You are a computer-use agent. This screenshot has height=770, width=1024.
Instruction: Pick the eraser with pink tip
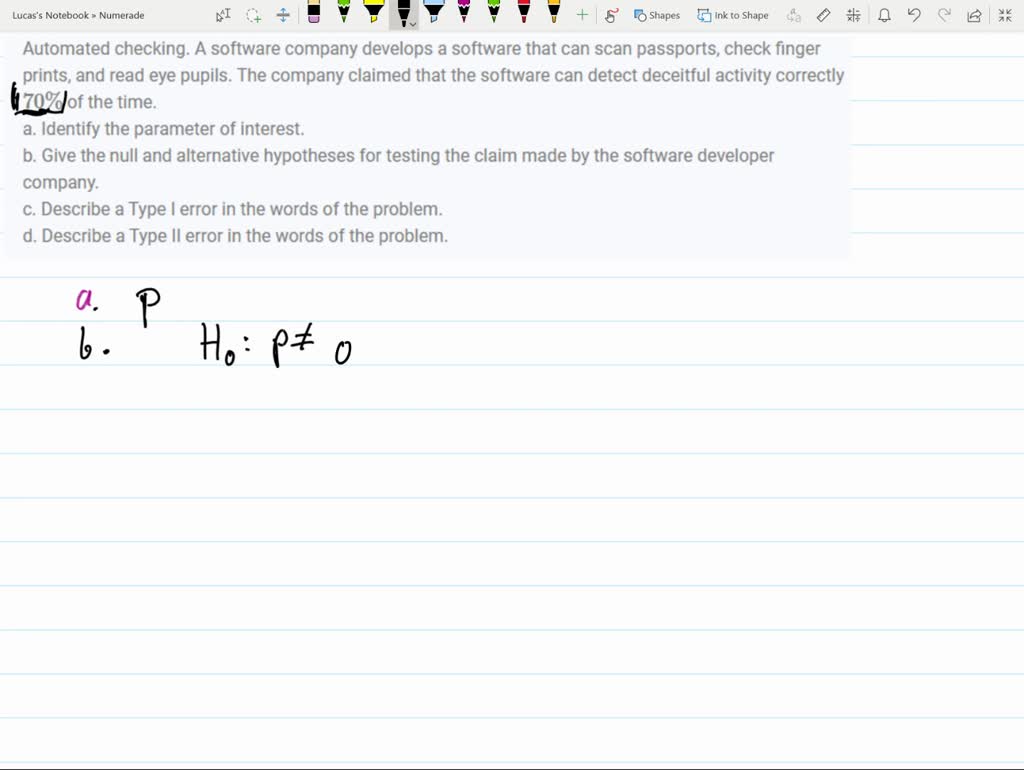(313, 12)
